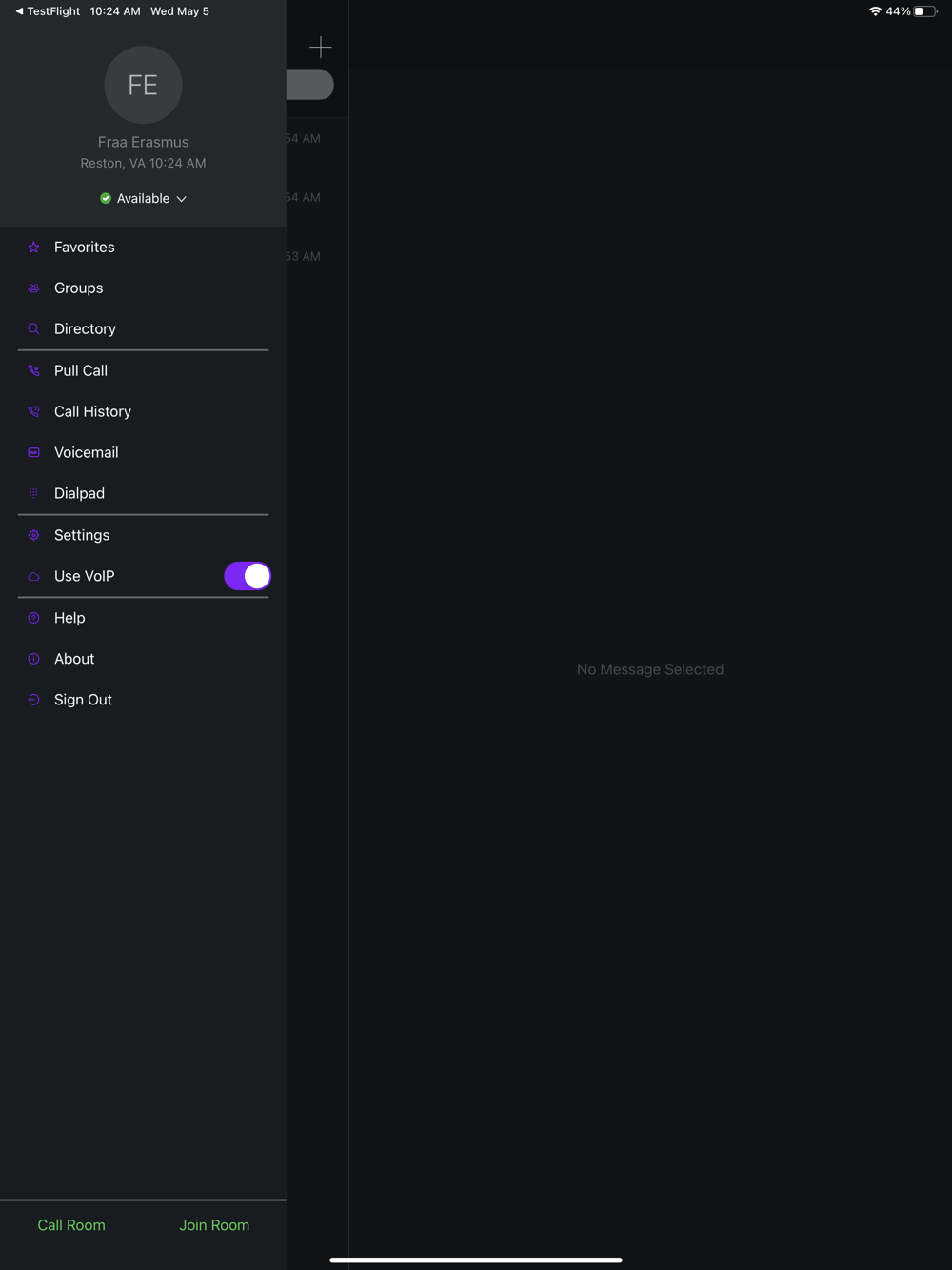Click the Pull Call phone icon
The height and width of the screenshot is (1270, 952).
(x=33, y=371)
